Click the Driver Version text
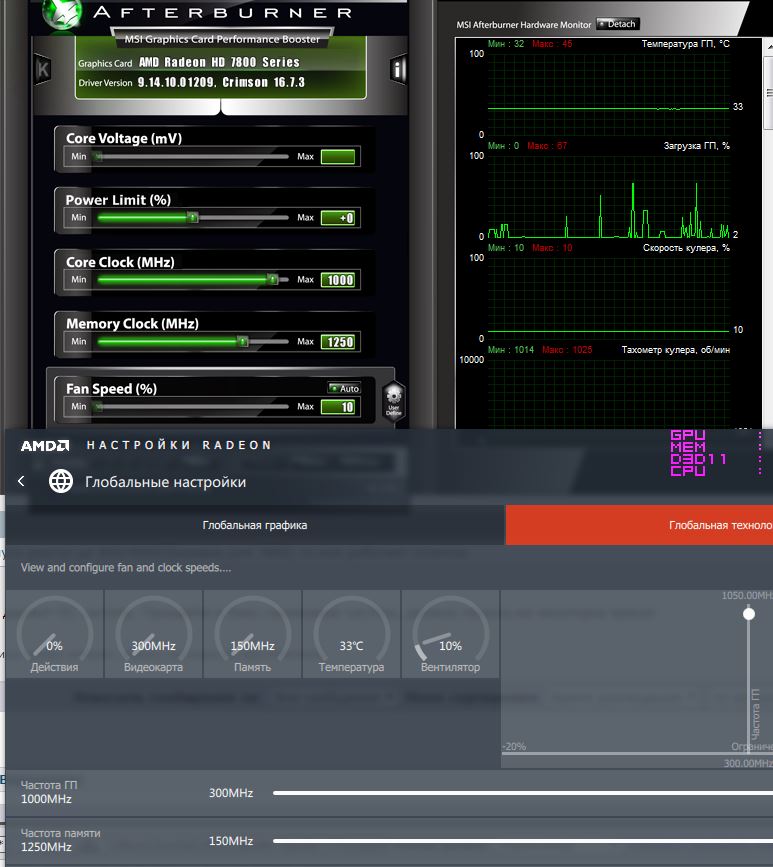The height and width of the screenshot is (867, 773). click(191, 82)
